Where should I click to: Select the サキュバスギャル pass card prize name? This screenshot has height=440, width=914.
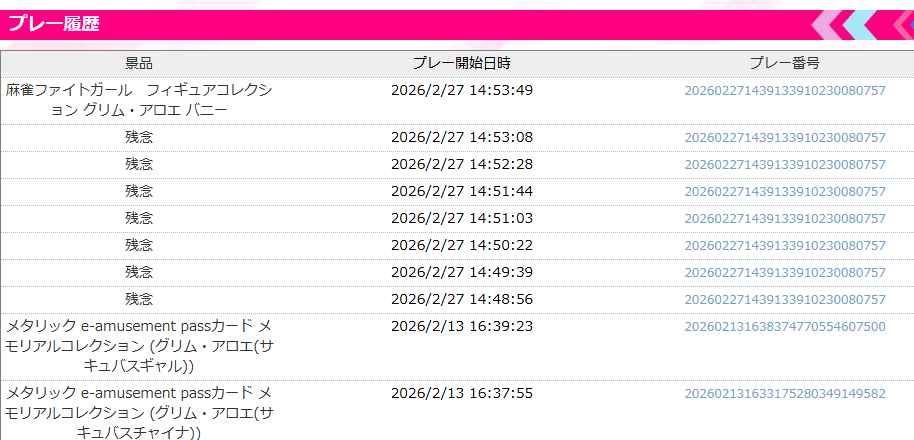click(x=139, y=346)
